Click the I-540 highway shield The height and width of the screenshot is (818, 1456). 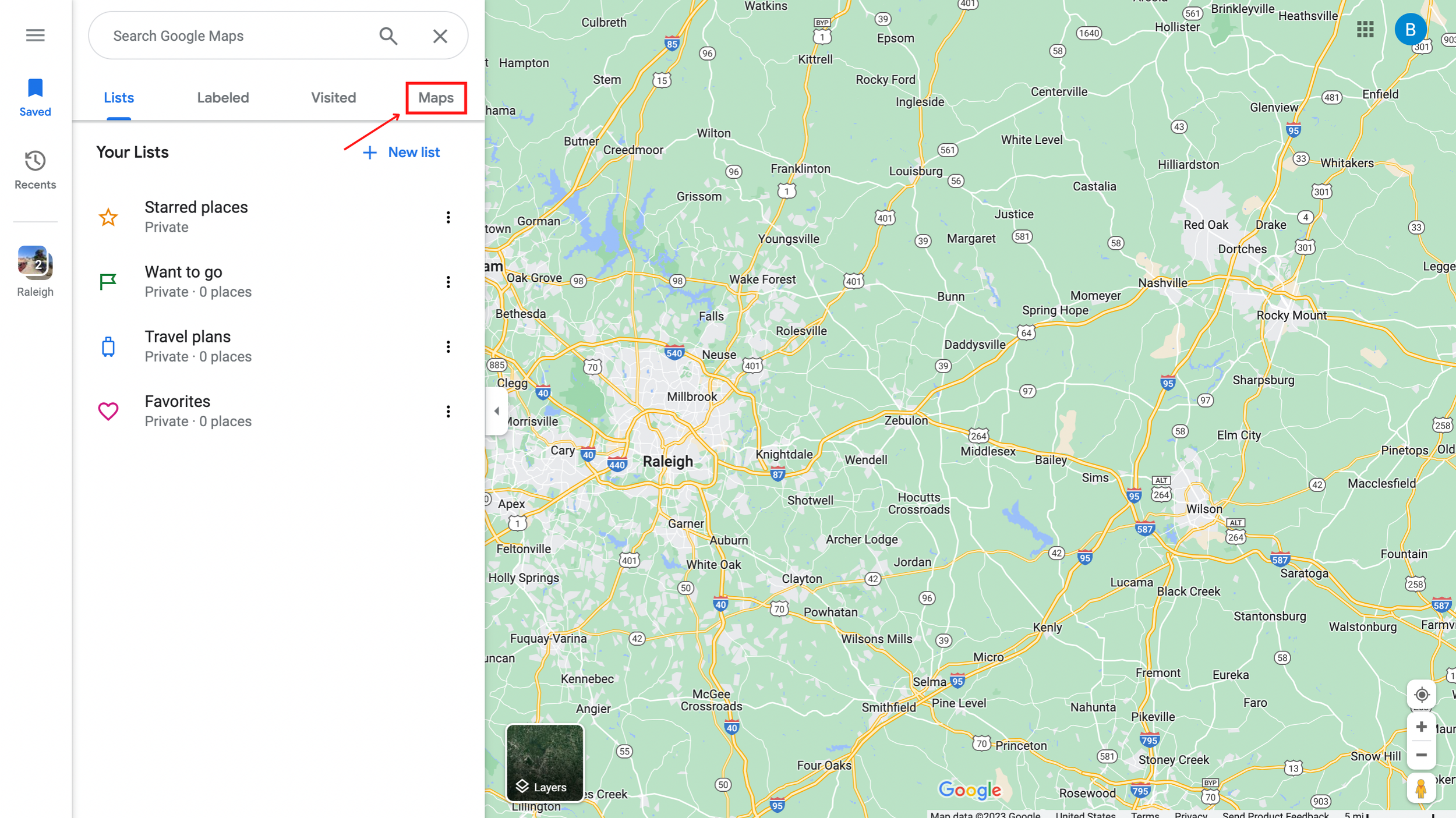[x=673, y=353]
